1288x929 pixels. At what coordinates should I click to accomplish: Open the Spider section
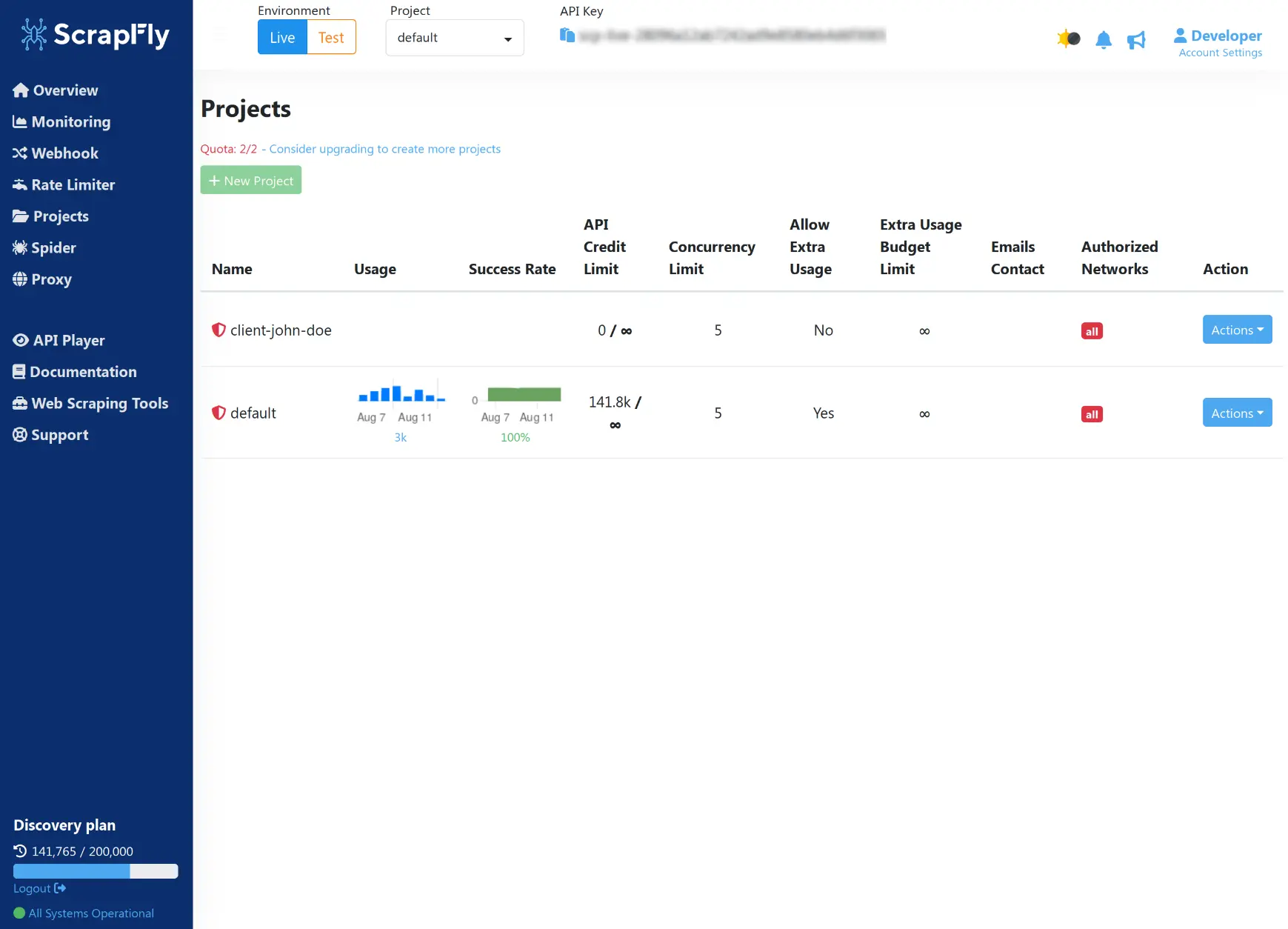pyautogui.click(x=53, y=247)
